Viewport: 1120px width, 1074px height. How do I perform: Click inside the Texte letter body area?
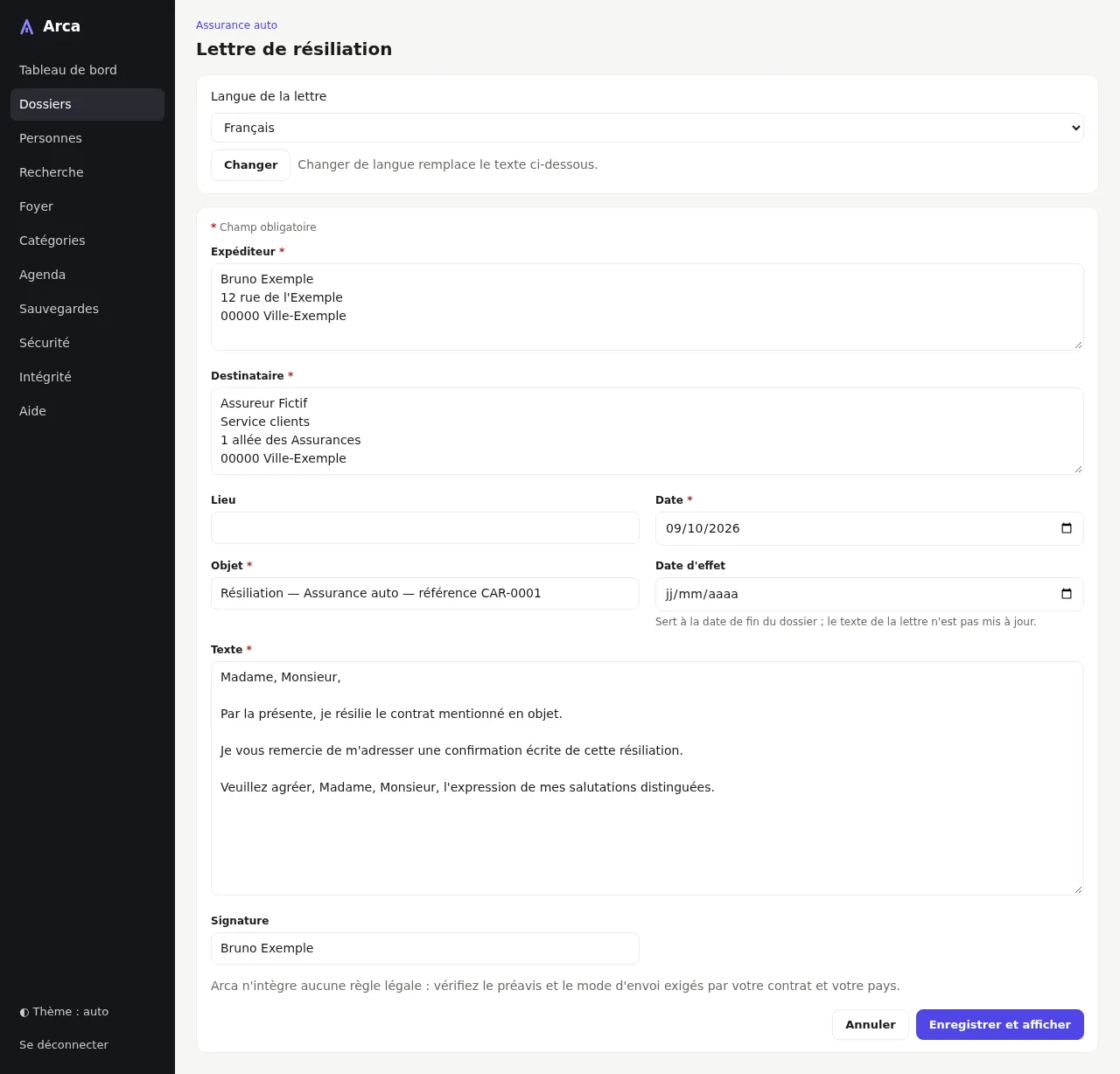click(x=647, y=778)
